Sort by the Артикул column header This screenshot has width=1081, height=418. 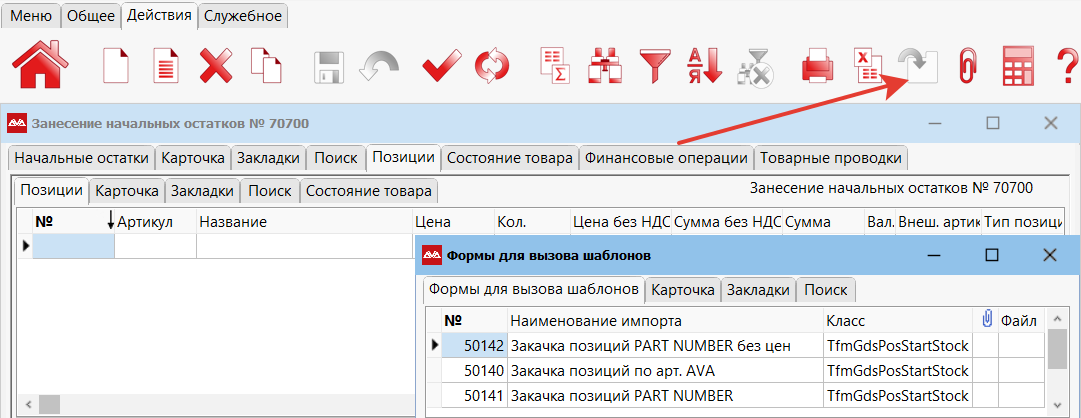(145, 222)
